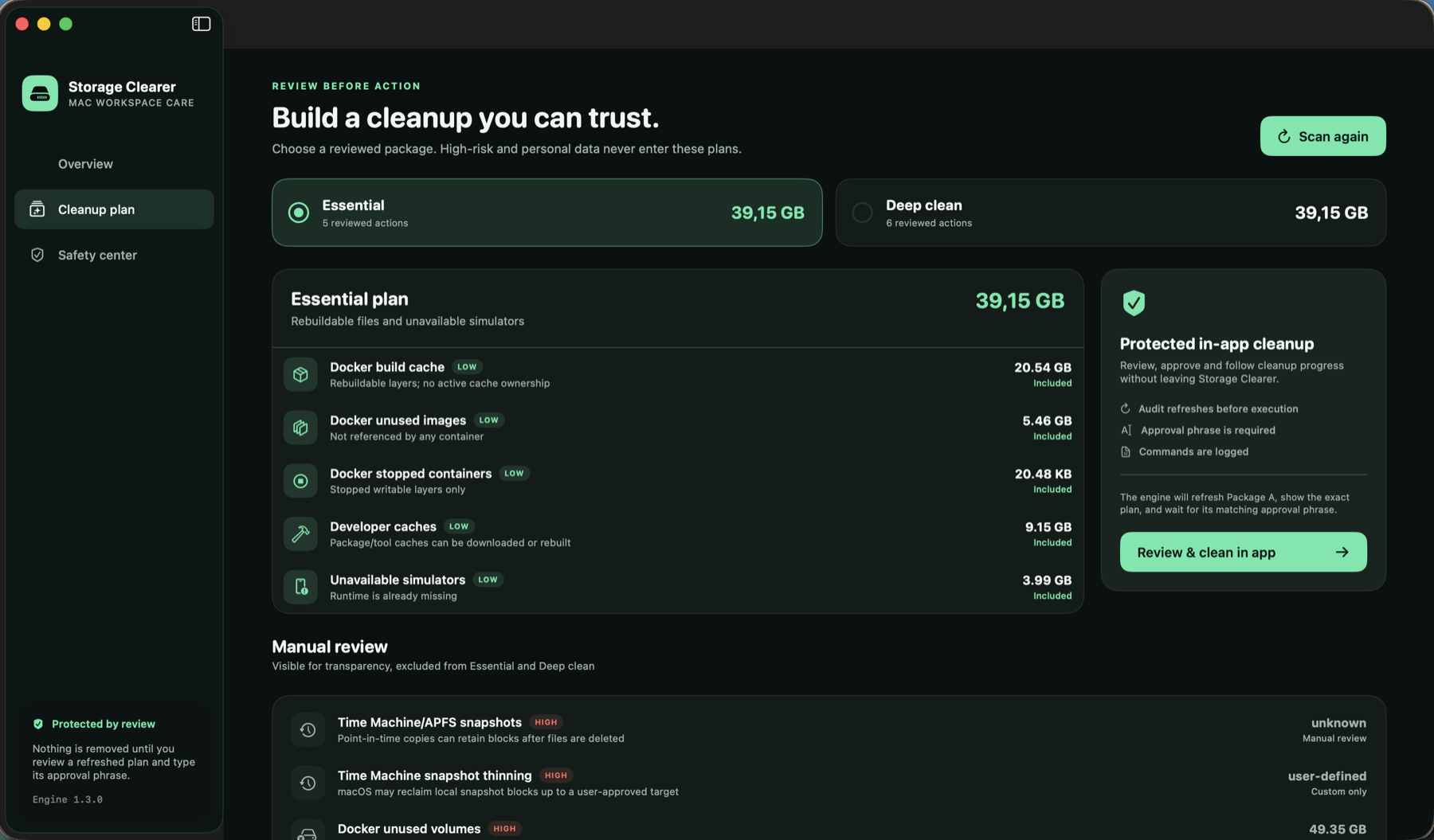Click the 20.48 KB size value
The height and width of the screenshot is (840, 1434).
click(x=1043, y=475)
